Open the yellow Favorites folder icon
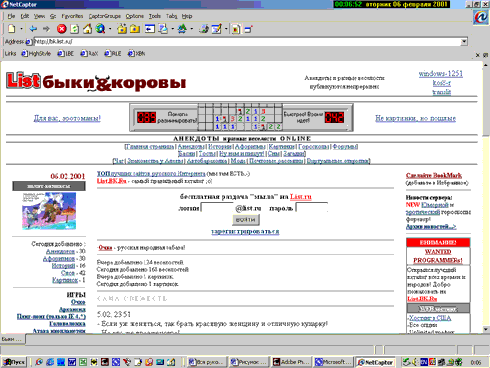Screen dimensions: 490x368 click(x=135, y=29)
